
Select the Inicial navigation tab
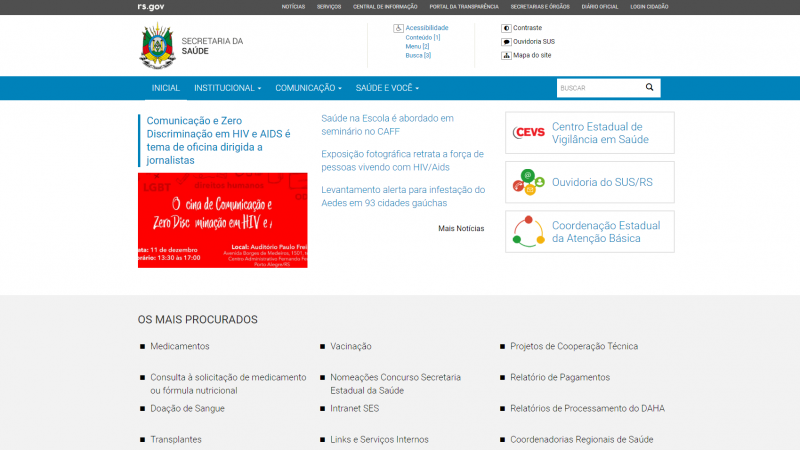click(x=165, y=88)
